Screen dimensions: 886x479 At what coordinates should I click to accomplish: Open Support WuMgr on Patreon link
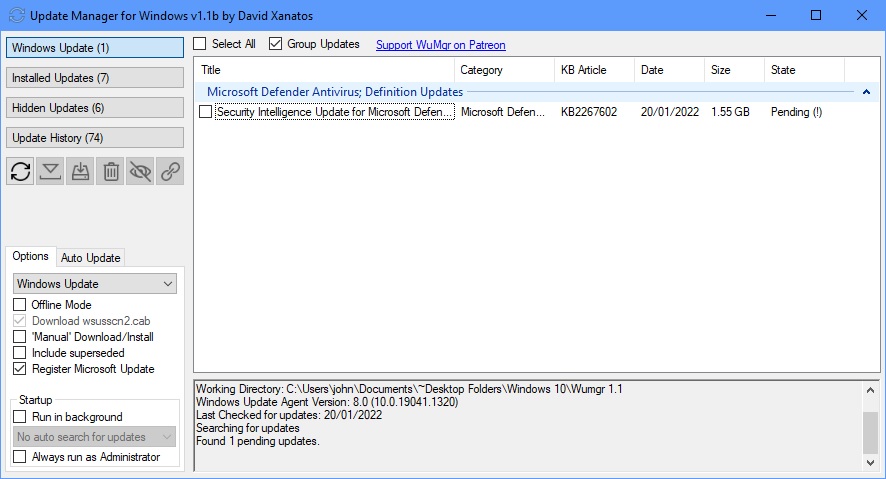pyautogui.click(x=441, y=45)
